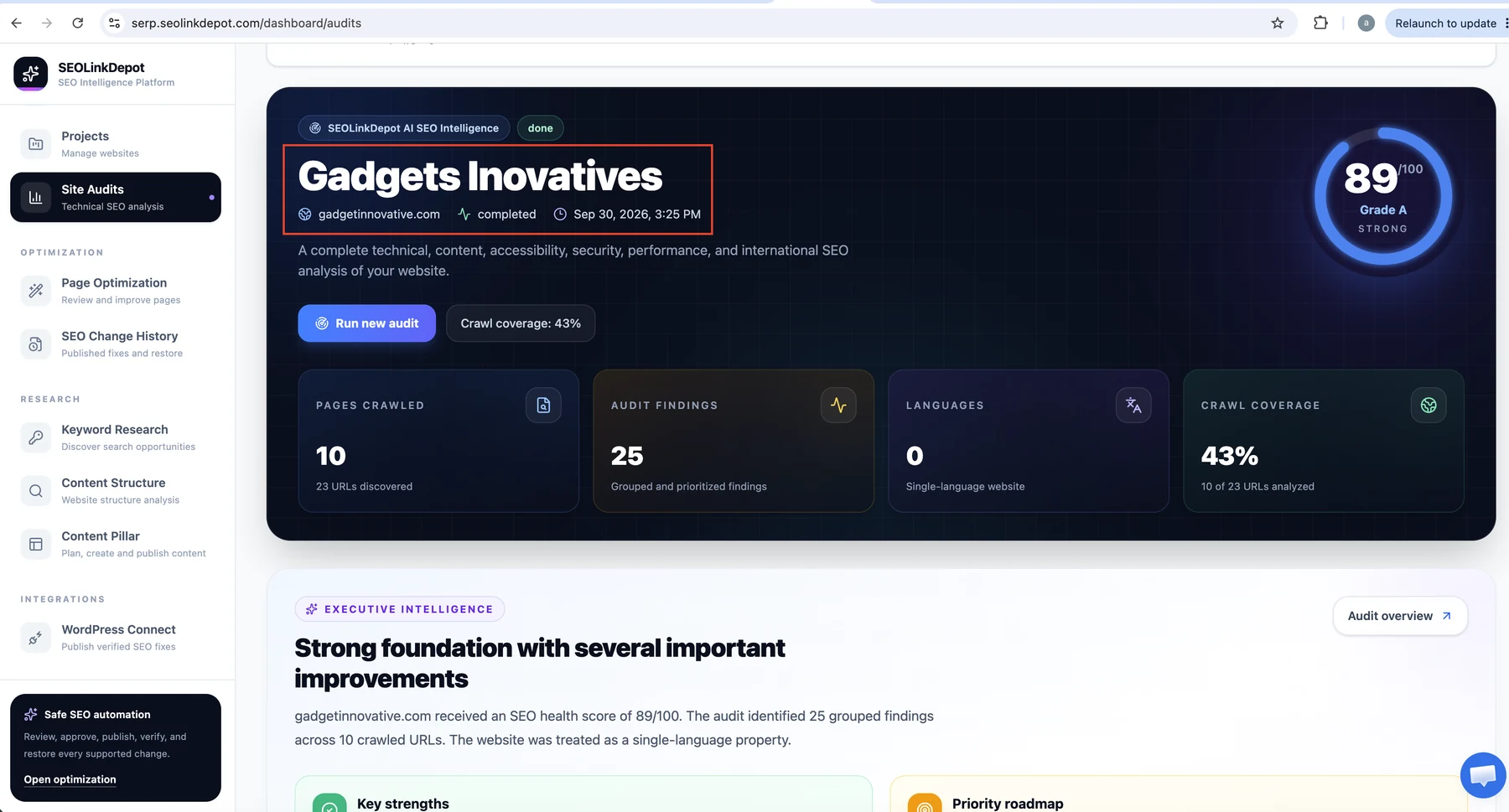Open SEO Change History
The height and width of the screenshot is (812, 1509).
(x=116, y=344)
